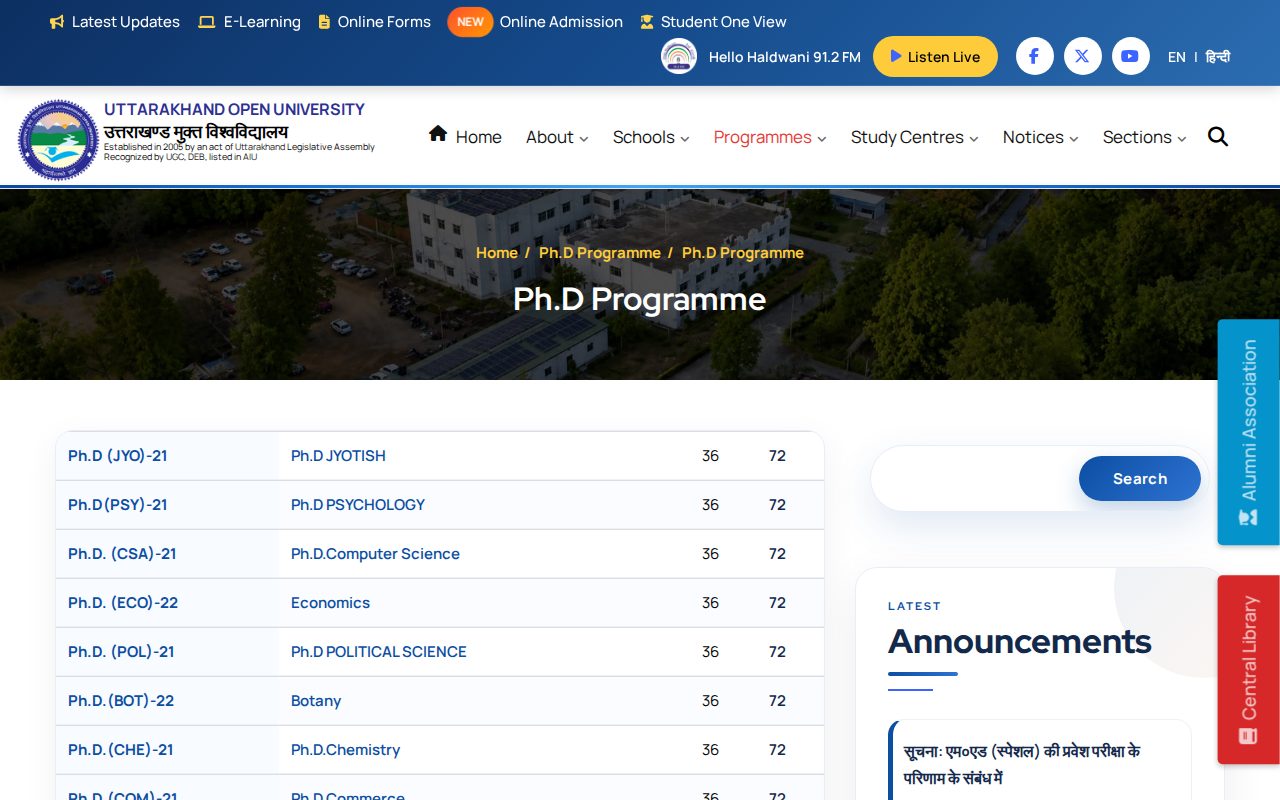The height and width of the screenshot is (800, 1280).
Task: Expand the About dropdown menu
Action: coord(557,137)
